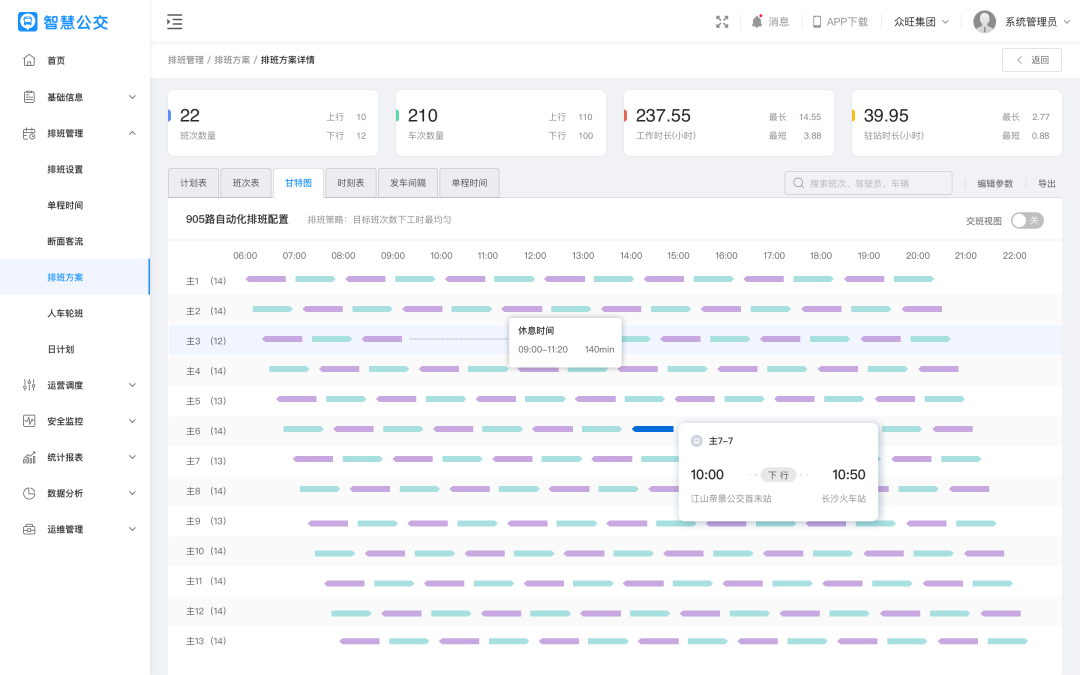Collapse the sidebar with the menu fold icon
The image size is (1080, 675).
pos(175,22)
